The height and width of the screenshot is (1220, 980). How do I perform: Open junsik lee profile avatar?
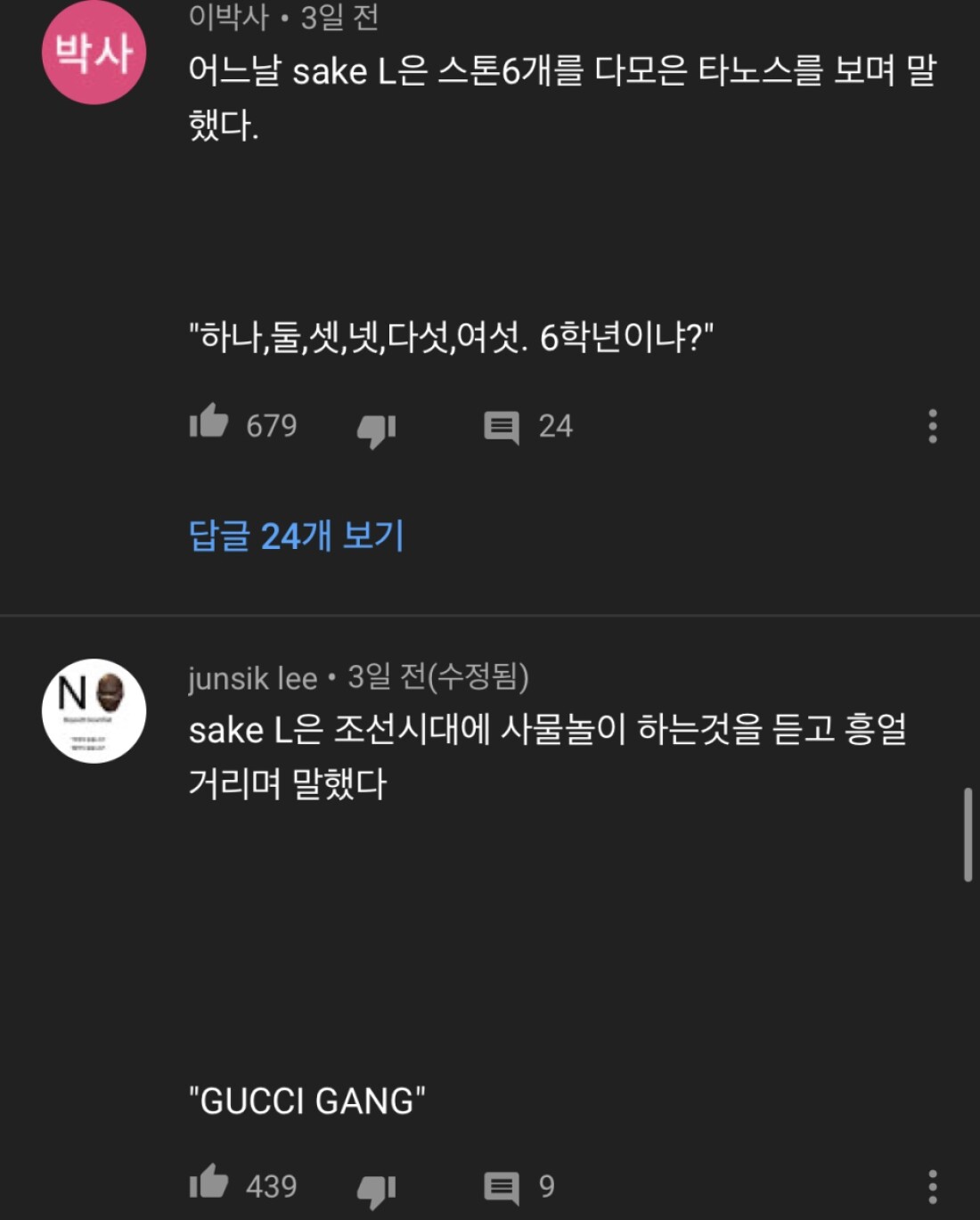[x=94, y=711]
